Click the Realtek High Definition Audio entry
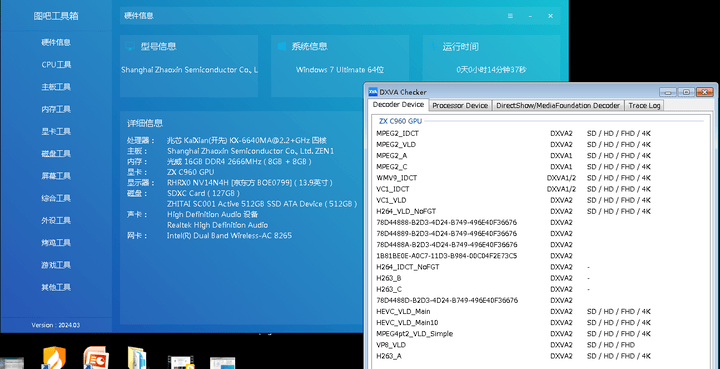Screen dimensions: 720x369 pos(217,225)
